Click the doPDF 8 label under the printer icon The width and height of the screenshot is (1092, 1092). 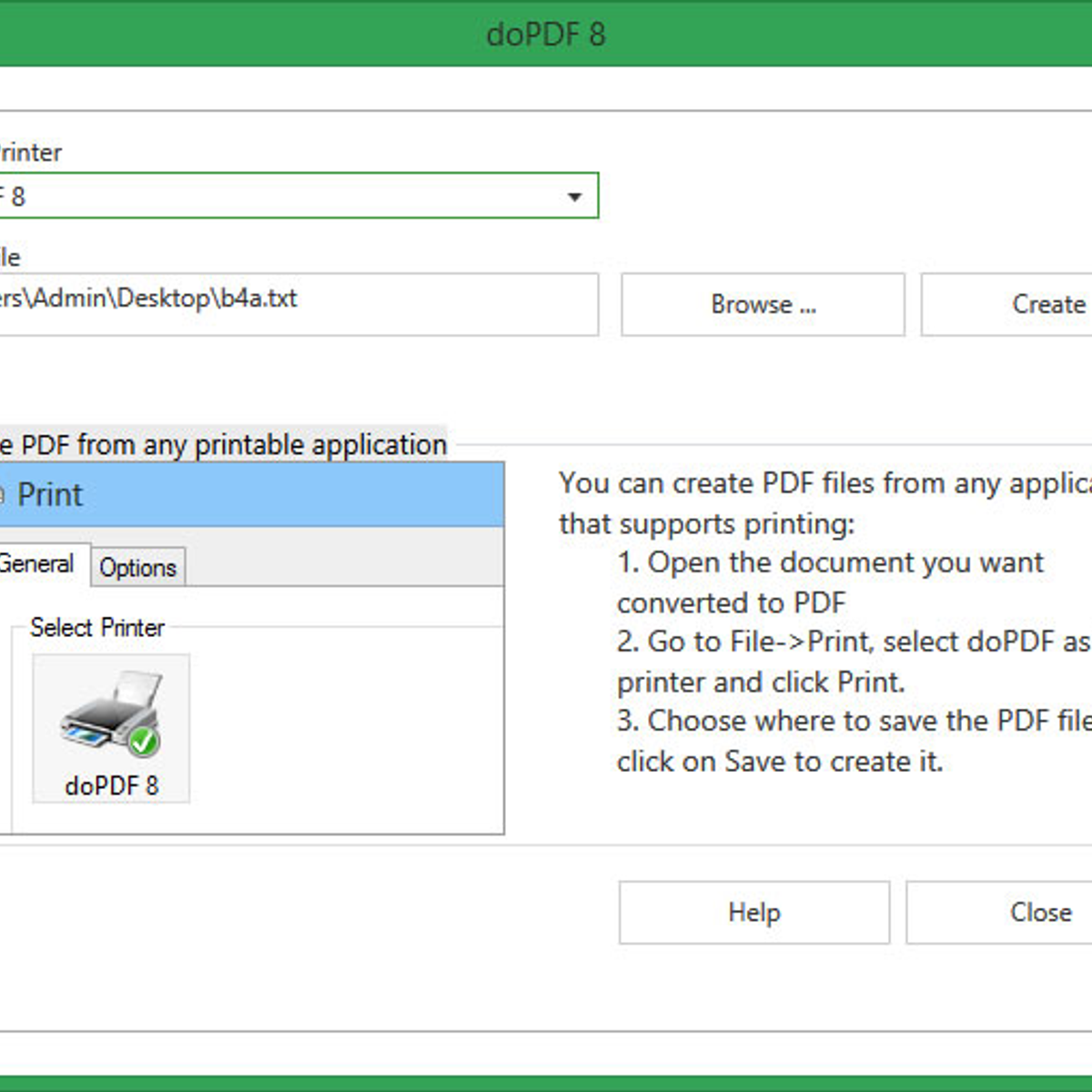111,785
